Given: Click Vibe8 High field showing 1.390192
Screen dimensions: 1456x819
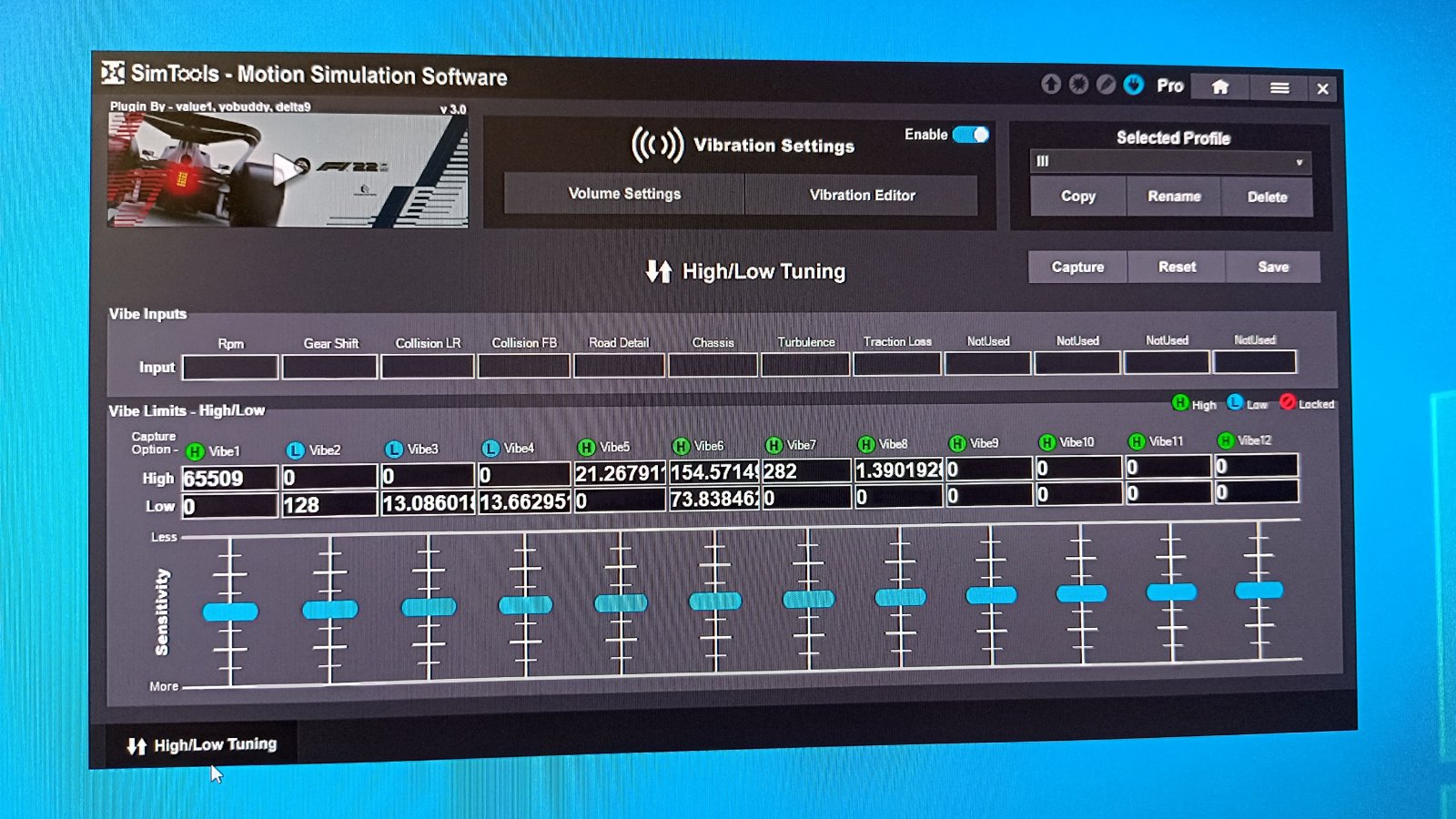Looking at the screenshot, I should coord(898,470).
